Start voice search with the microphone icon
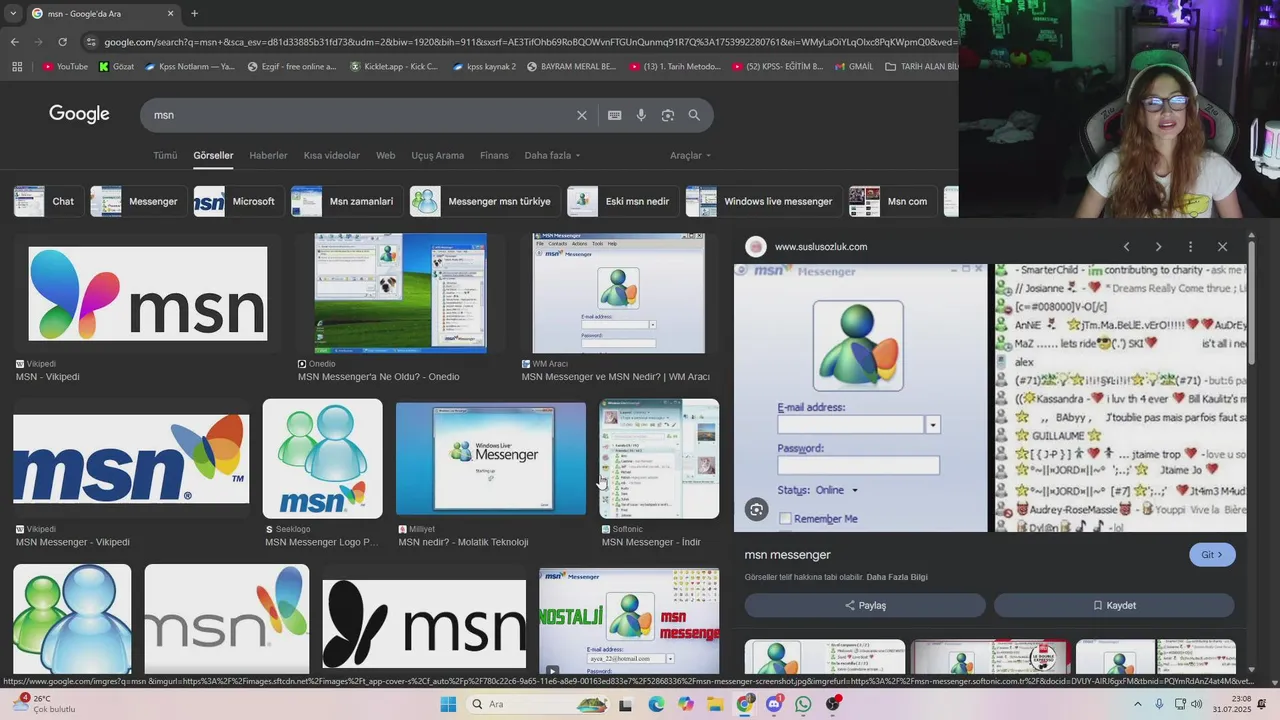The width and height of the screenshot is (1280, 720). [641, 115]
